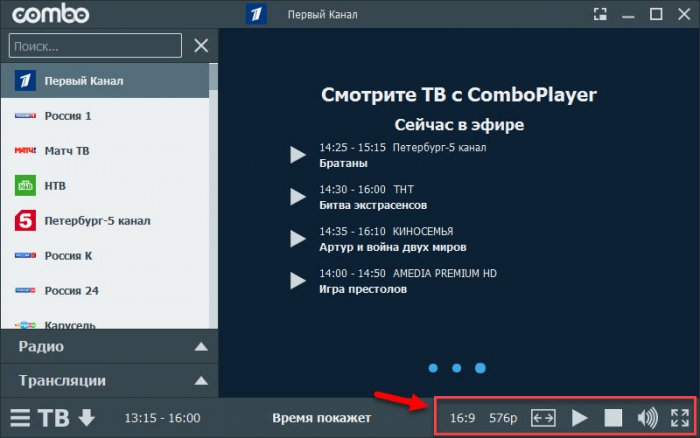The height and width of the screenshot is (438, 700).
Task: Click the TB channel list button
Action: pyautogui.click(x=54, y=418)
